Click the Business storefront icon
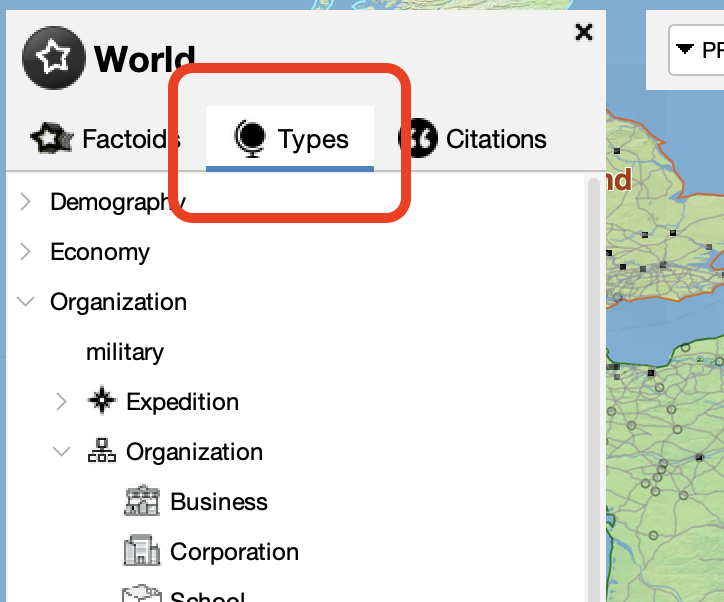The height and width of the screenshot is (602, 724). tap(142, 500)
